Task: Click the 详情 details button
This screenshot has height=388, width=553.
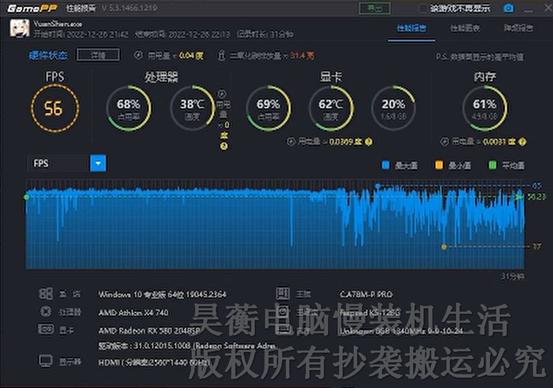Action: [98, 55]
